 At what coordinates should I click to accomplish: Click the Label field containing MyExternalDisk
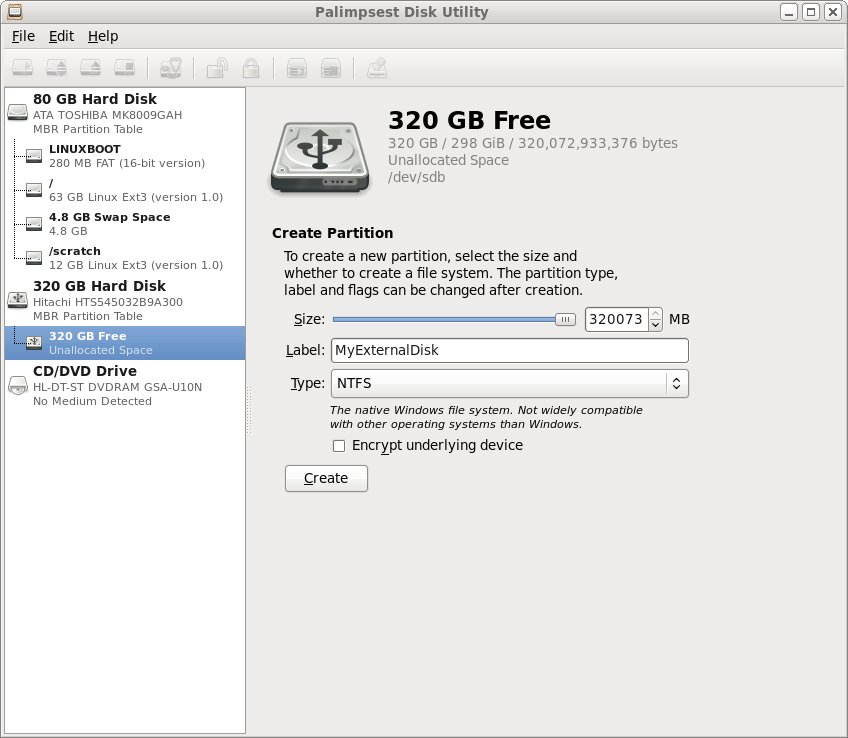tap(508, 351)
